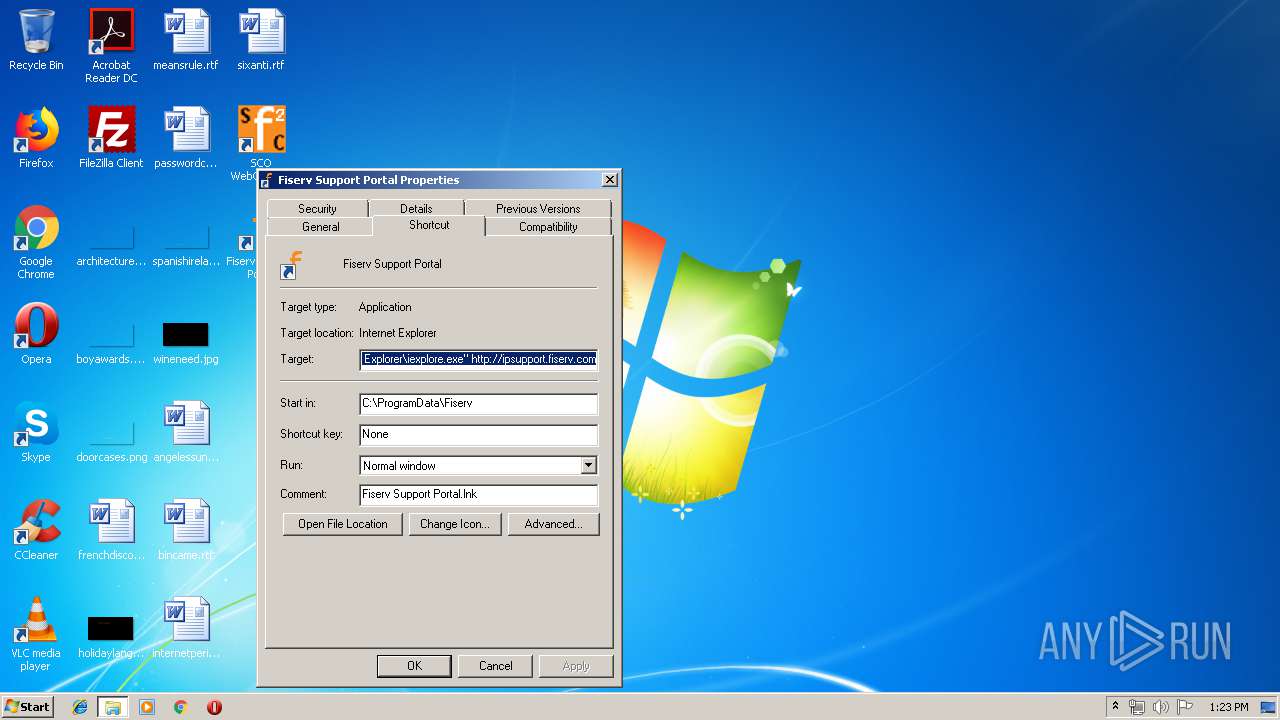Select the holidaylang... file icon
1280x720 pixels.
[x=111, y=636]
